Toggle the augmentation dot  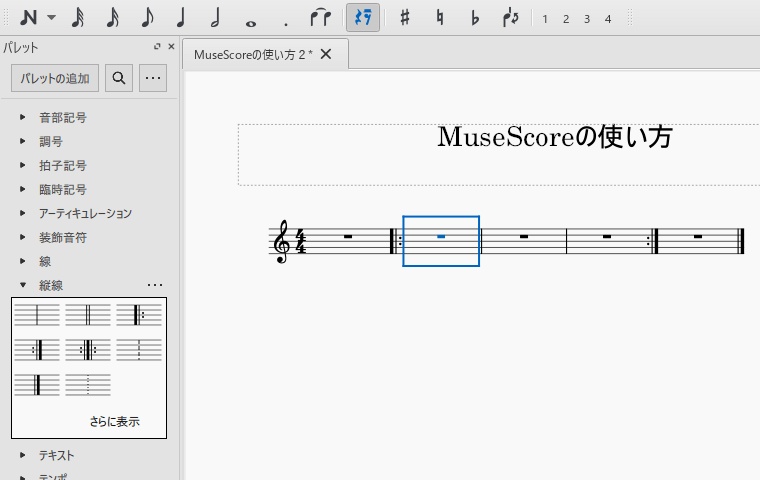pos(286,23)
